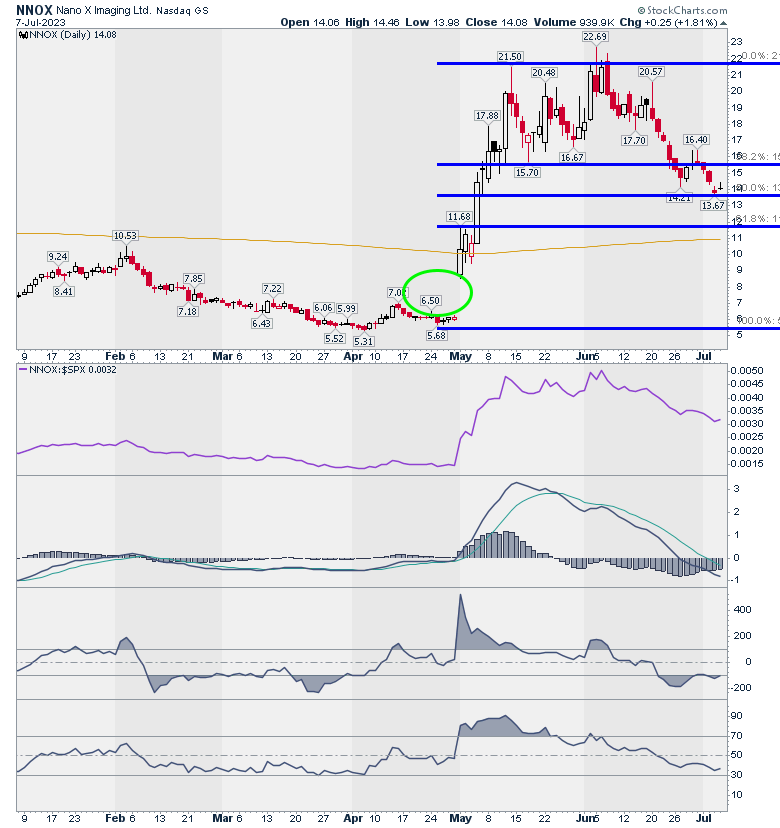The height and width of the screenshot is (828, 780).
Task: Click the 6.50 price label
Action: click(x=430, y=300)
